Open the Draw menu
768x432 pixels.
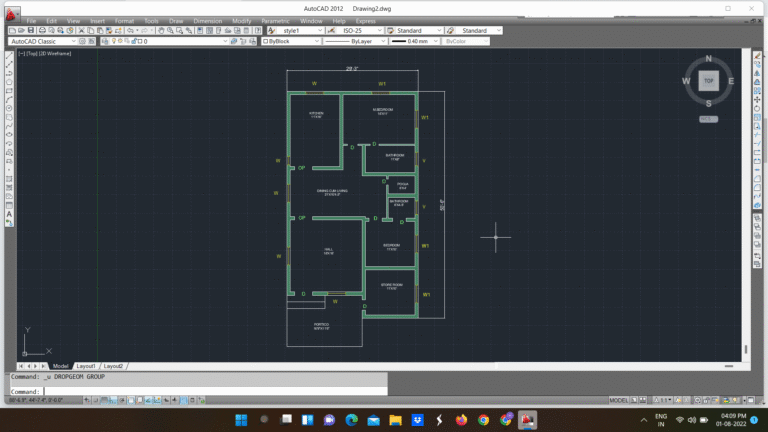click(176, 21)
